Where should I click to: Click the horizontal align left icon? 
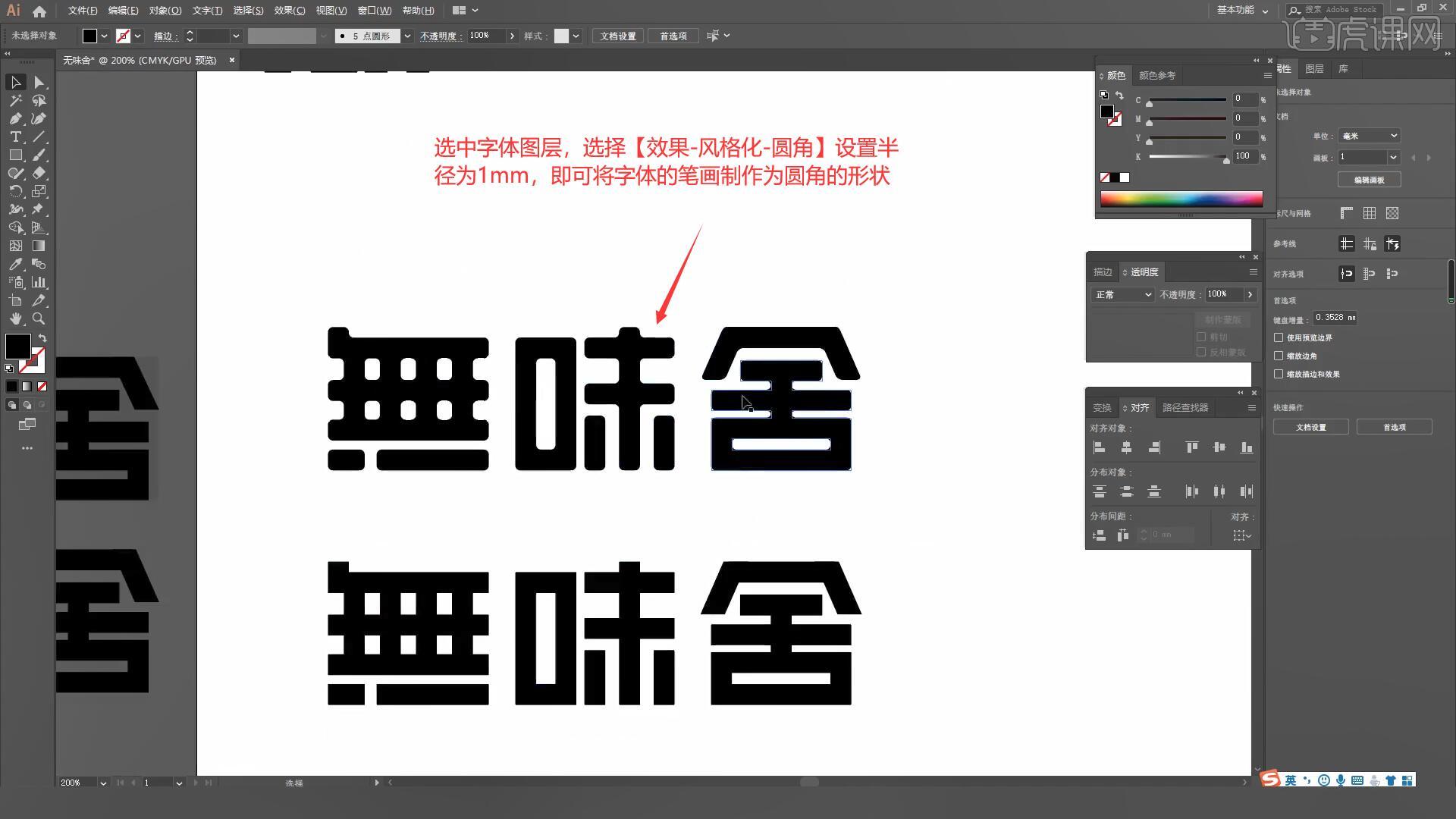point(1099,447)
